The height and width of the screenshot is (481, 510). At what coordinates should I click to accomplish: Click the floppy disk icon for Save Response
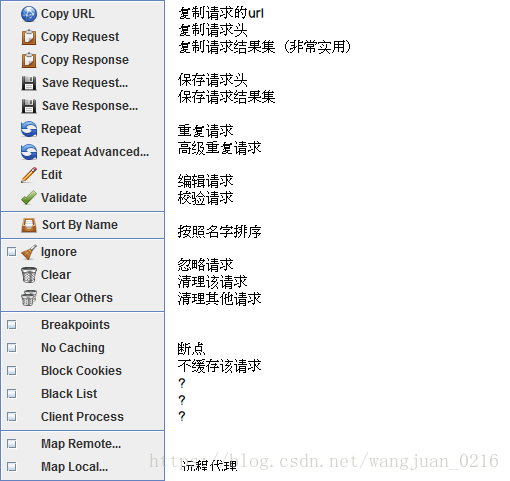(x=29, y=106)
